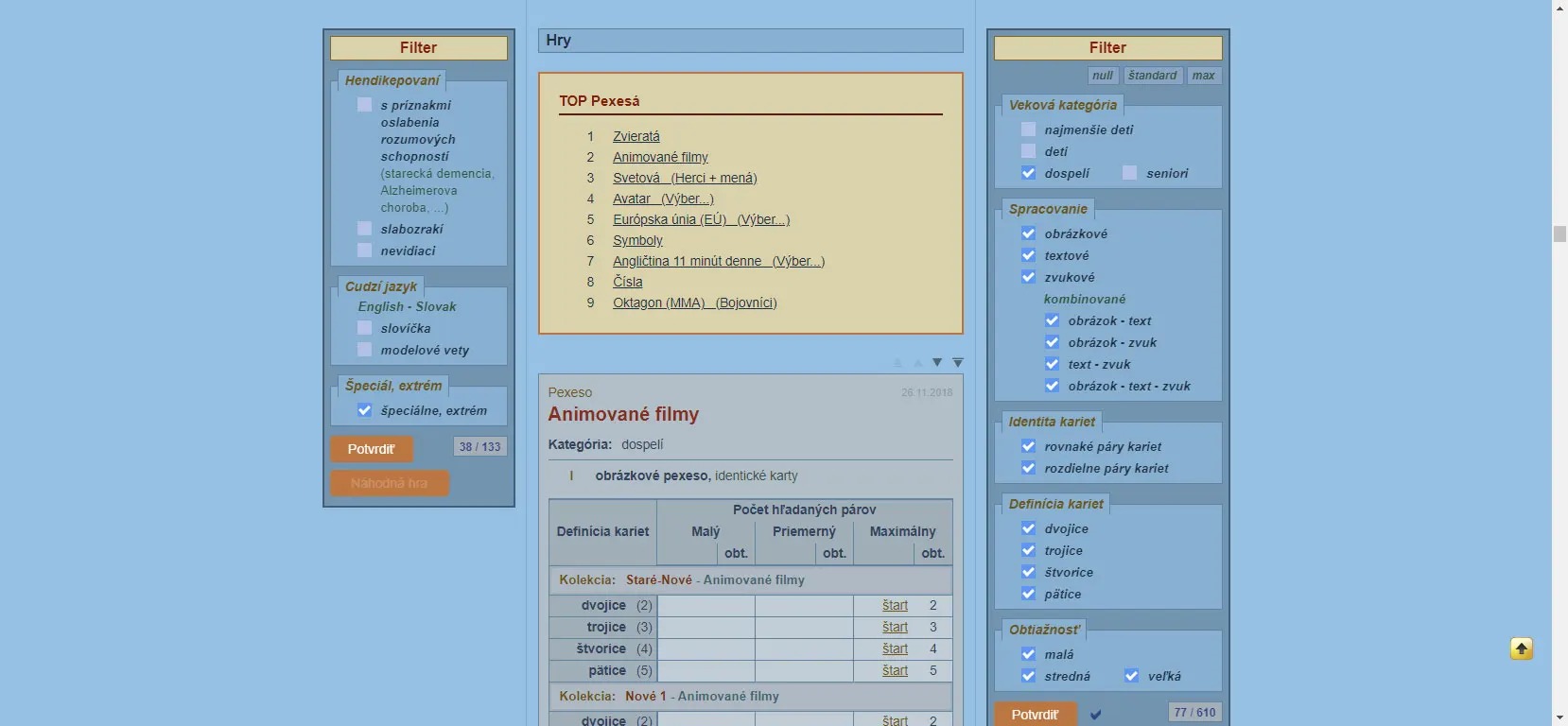Jump to last game with barred down-arrow
1568x726 pixels.
click(958, 362)
